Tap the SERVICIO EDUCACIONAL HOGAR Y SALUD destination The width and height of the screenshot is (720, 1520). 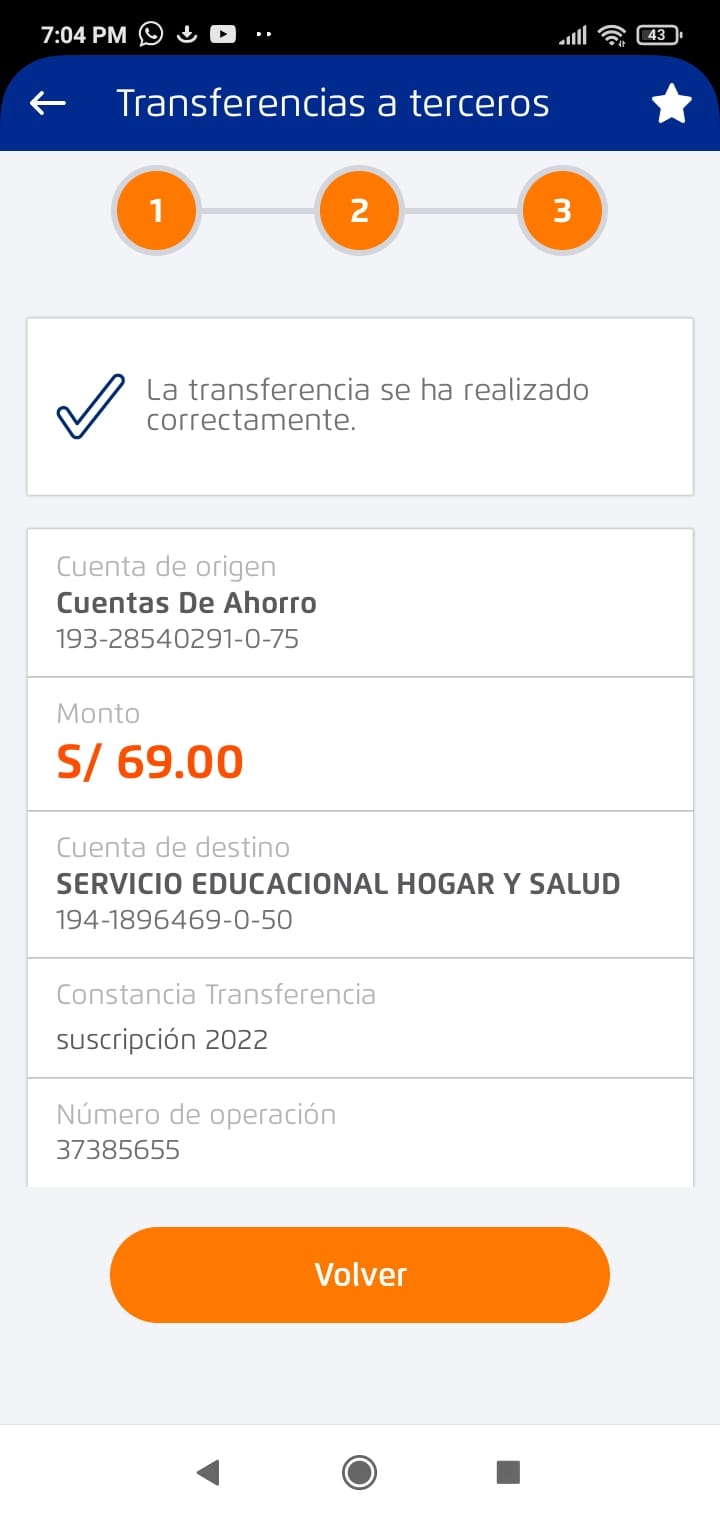tap(338, 884)
